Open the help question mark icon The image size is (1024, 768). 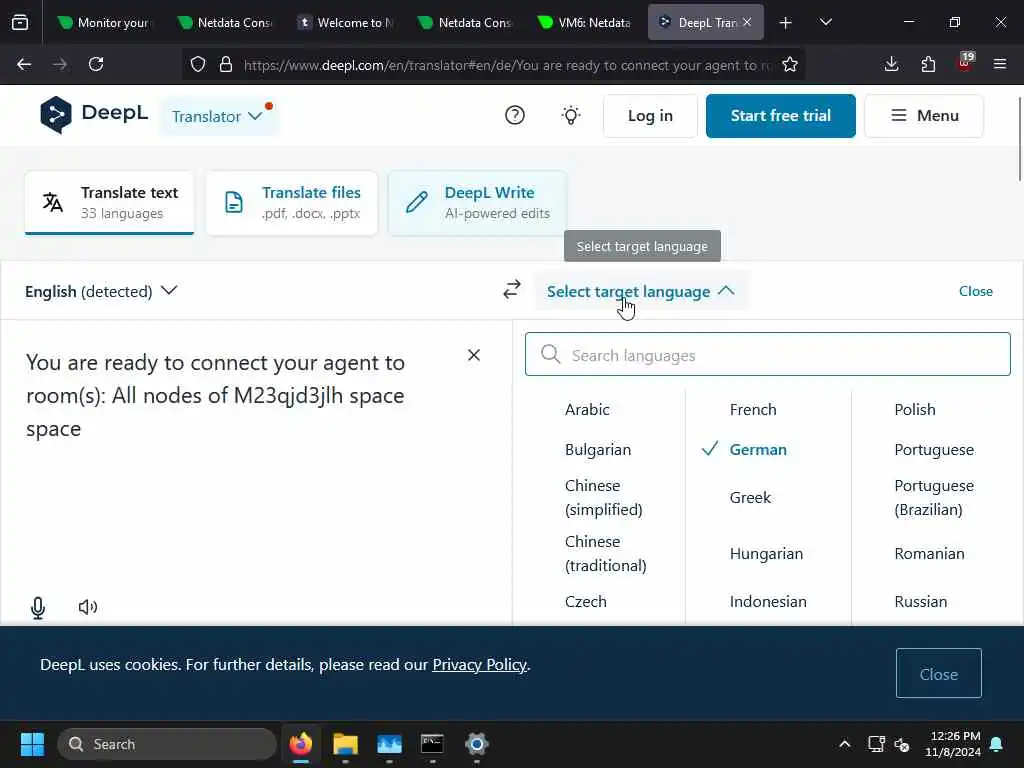point(515,116)
